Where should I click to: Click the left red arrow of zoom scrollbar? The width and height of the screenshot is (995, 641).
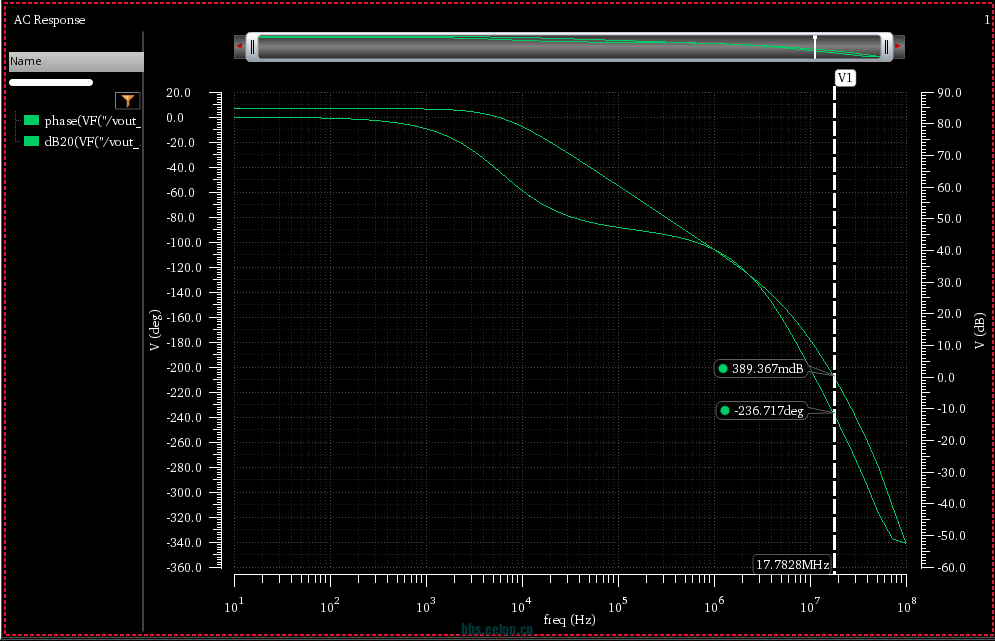click(x=239, y=46)
